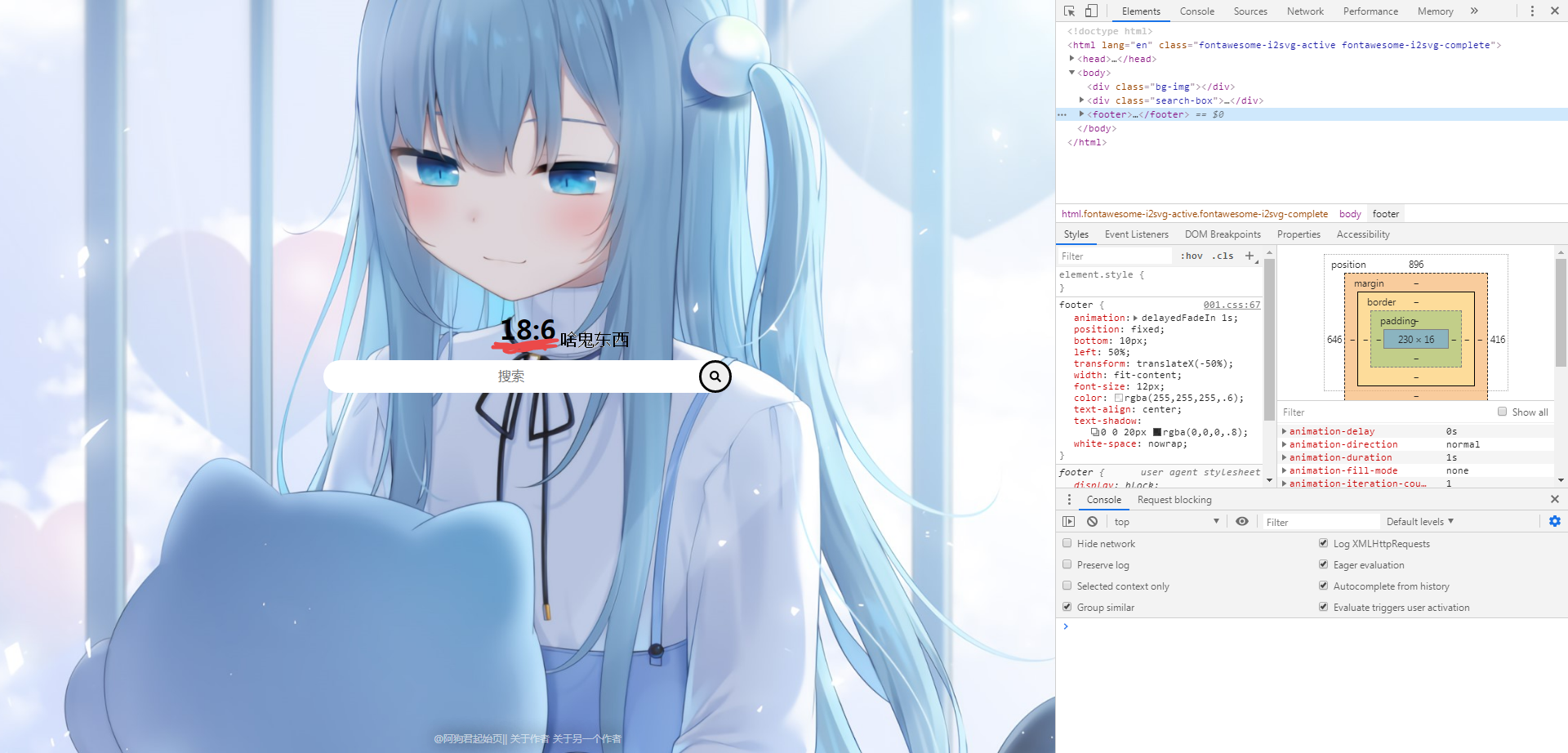Image resolution: width=1568 pixels, height=753 pixels.
Task: Toggle :hov element state button
Action: [x=1192, y=256]
